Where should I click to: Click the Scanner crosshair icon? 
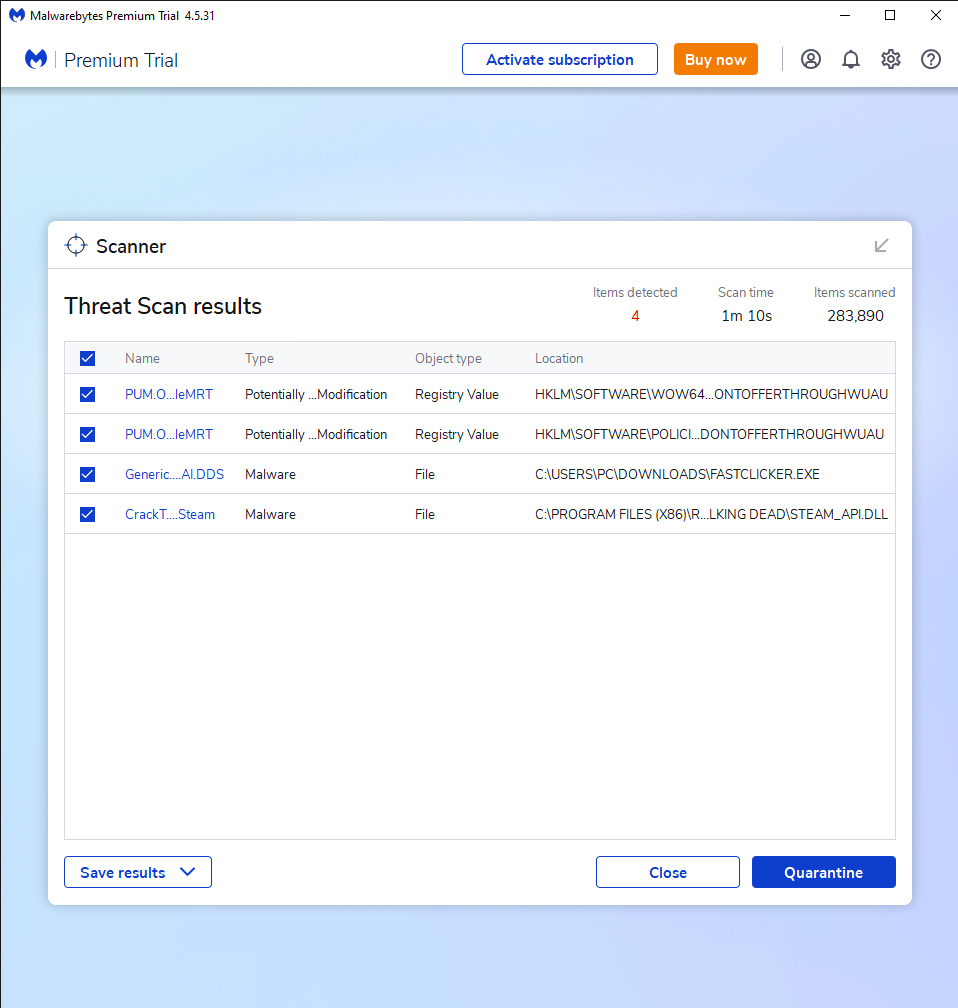(x=76, y=246)
